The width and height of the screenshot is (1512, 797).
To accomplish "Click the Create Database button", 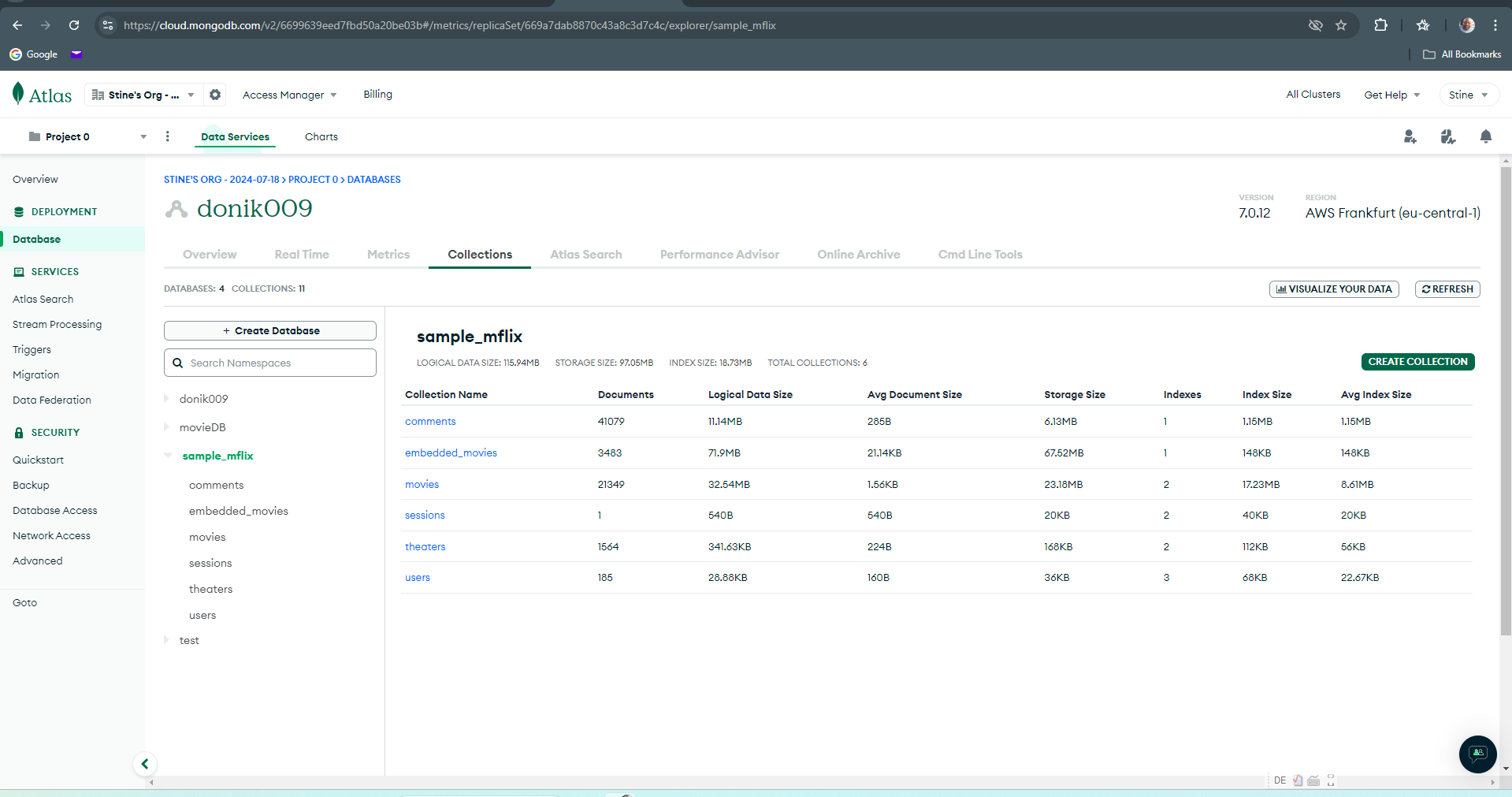I will (270, 330).
